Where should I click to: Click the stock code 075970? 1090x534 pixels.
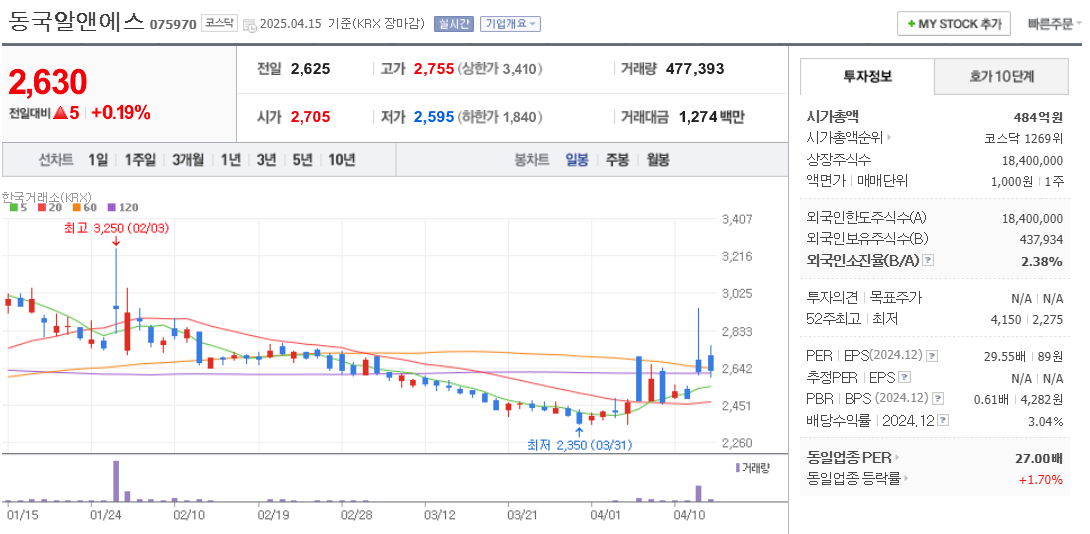click(173, 25)
